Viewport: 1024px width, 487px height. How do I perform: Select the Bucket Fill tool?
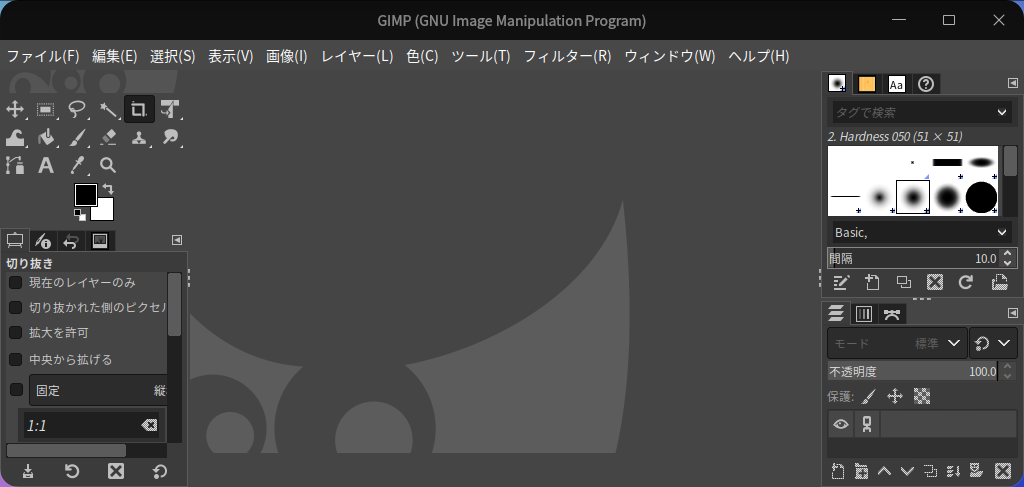pos(46,138)
